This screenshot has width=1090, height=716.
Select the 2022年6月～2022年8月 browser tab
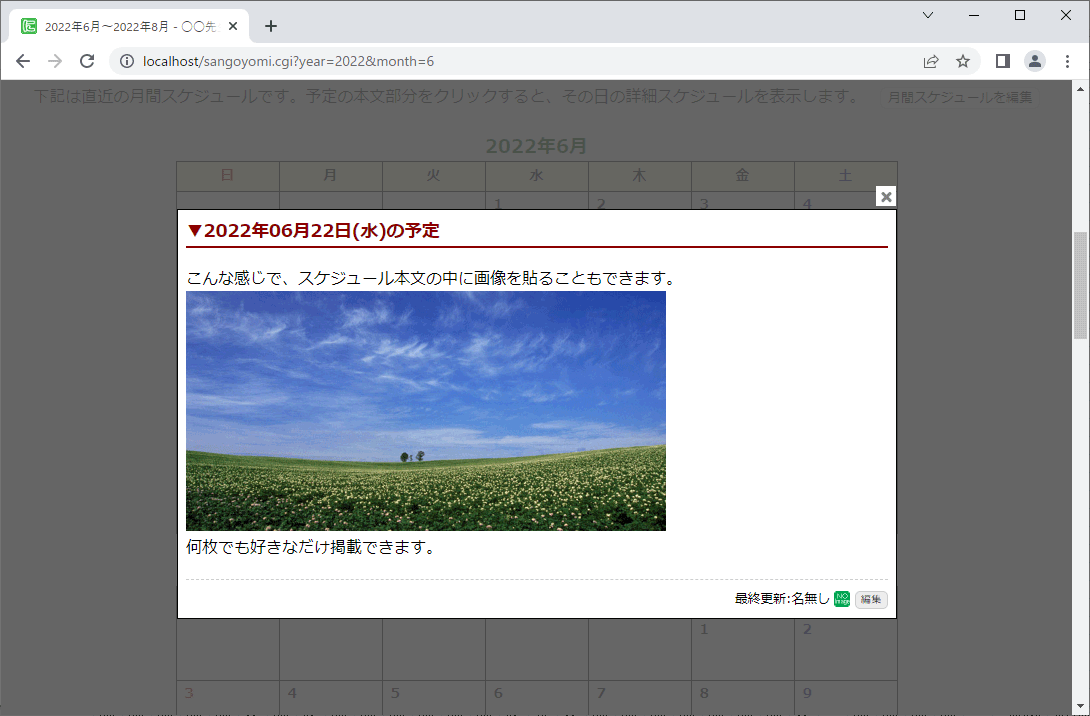(129, 26)
